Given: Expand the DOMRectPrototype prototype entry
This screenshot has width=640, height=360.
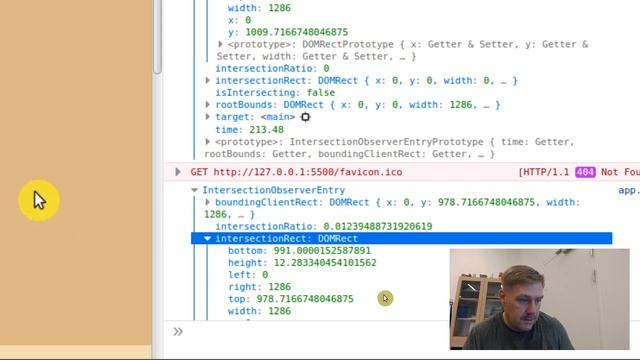Looking at the screenshot, I should click(220, 44).
